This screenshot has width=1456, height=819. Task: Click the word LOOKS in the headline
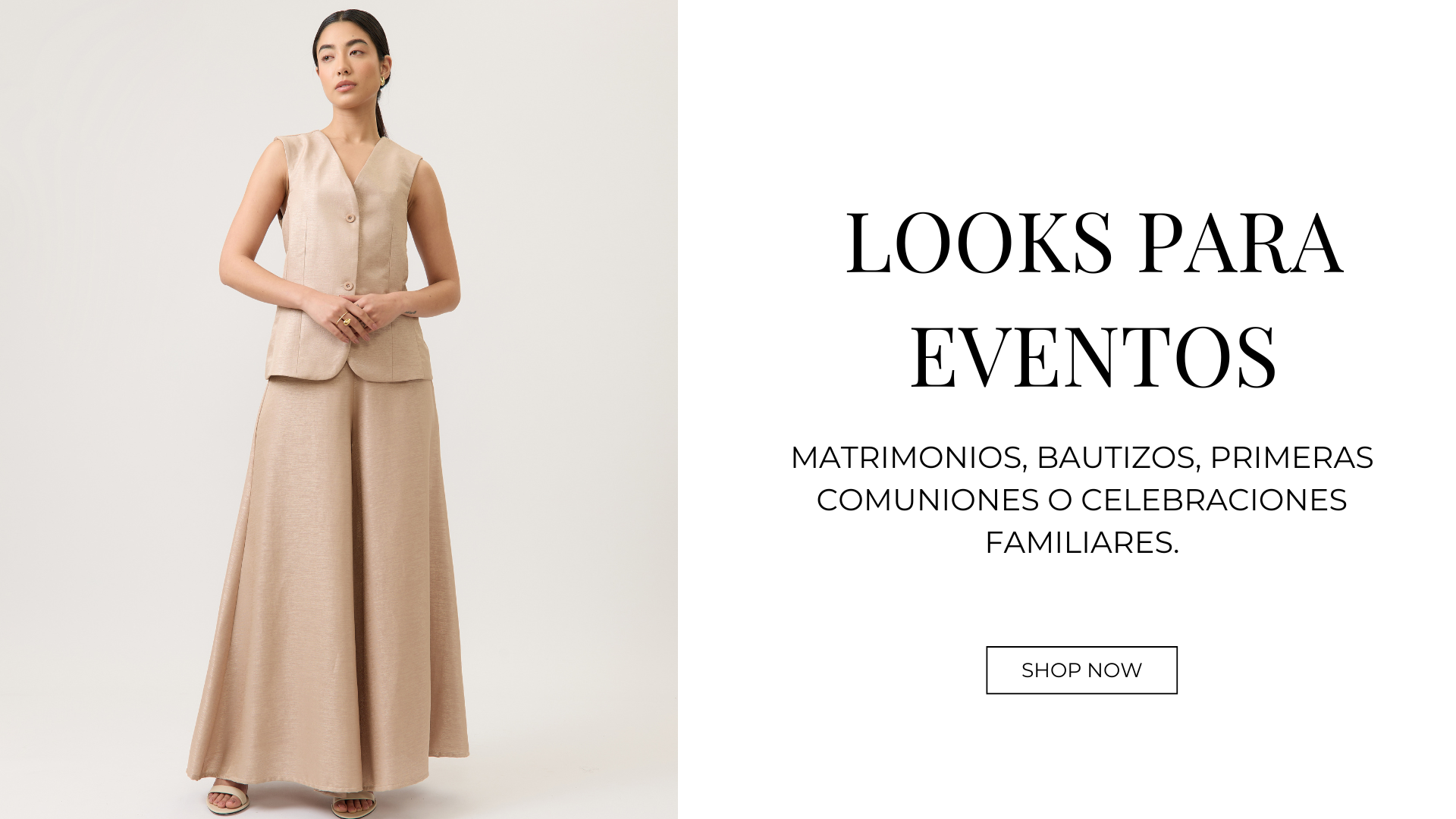coord(979,243)
